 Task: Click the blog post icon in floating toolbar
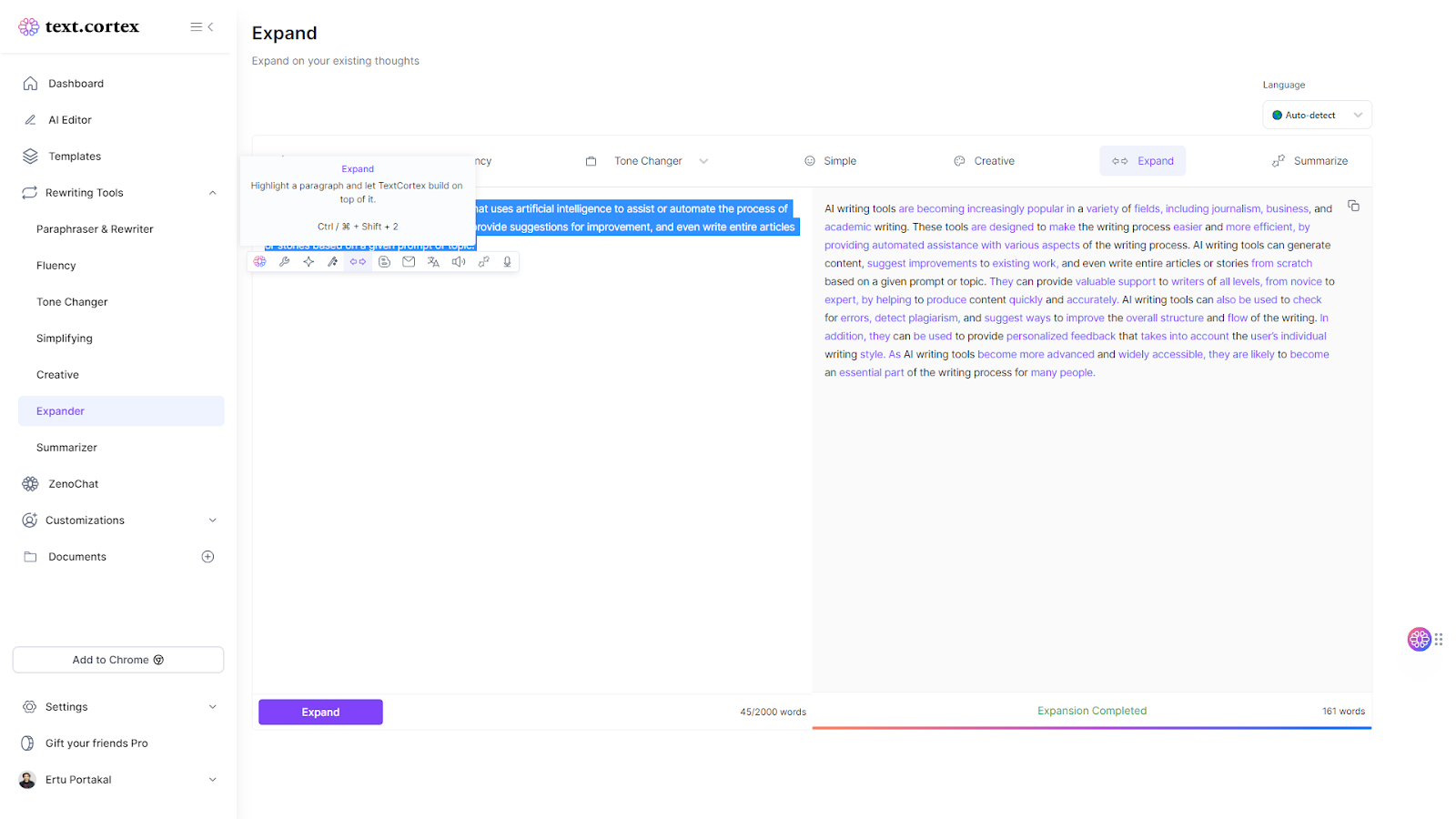(384, 262)
